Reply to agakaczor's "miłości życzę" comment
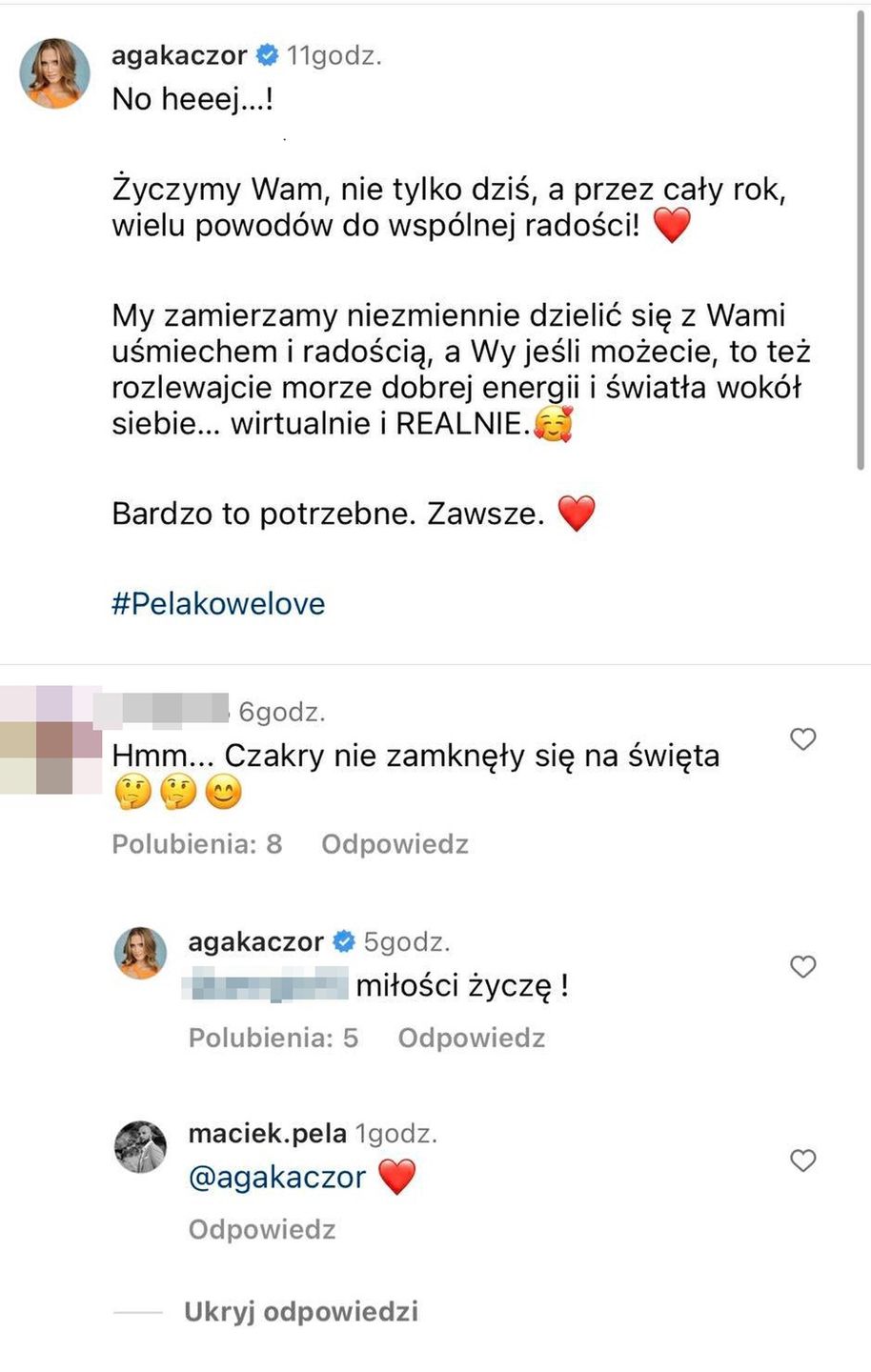The image size is (871, 1372). [472, 1038]
